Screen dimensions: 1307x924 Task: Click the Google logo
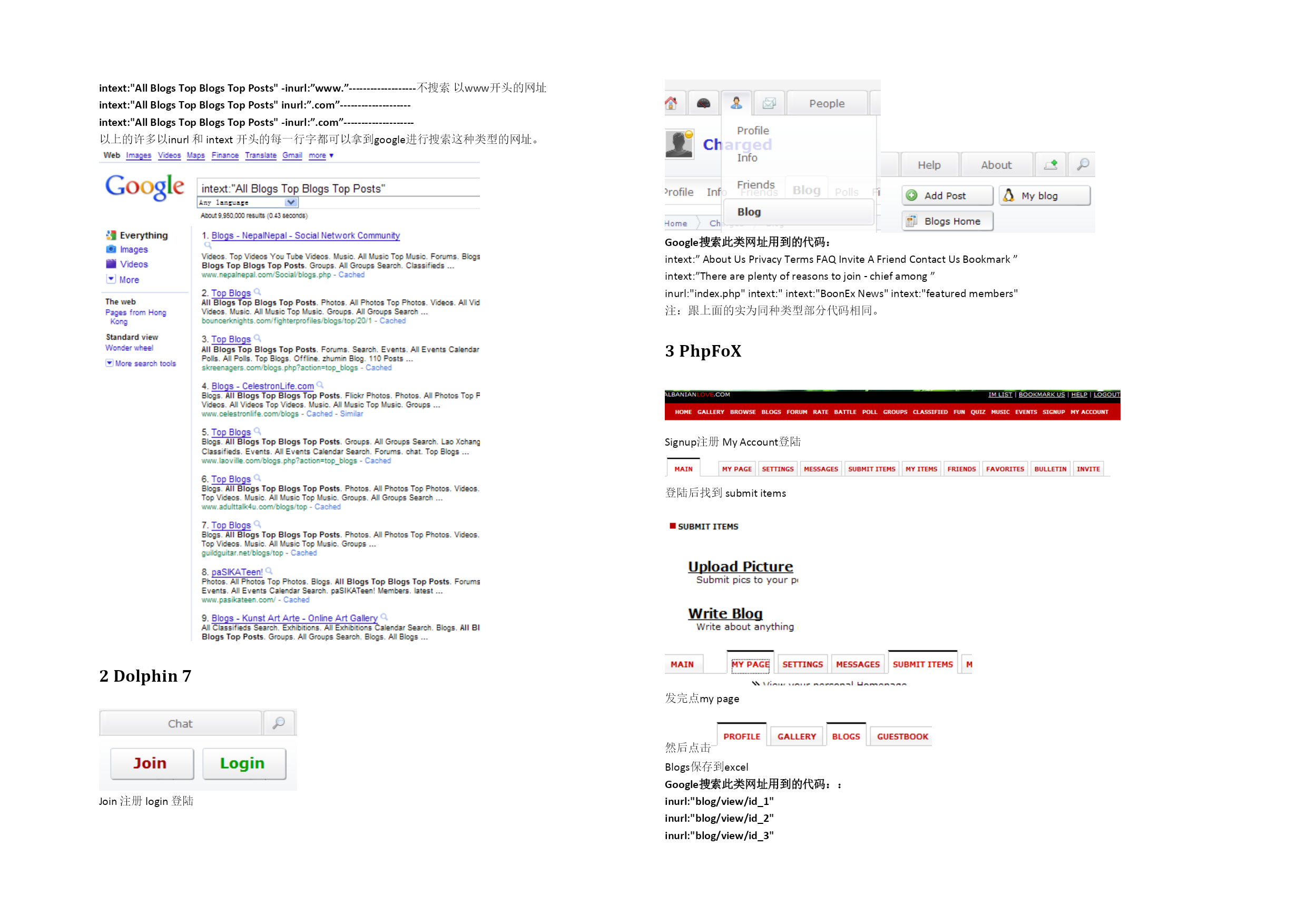144,188
